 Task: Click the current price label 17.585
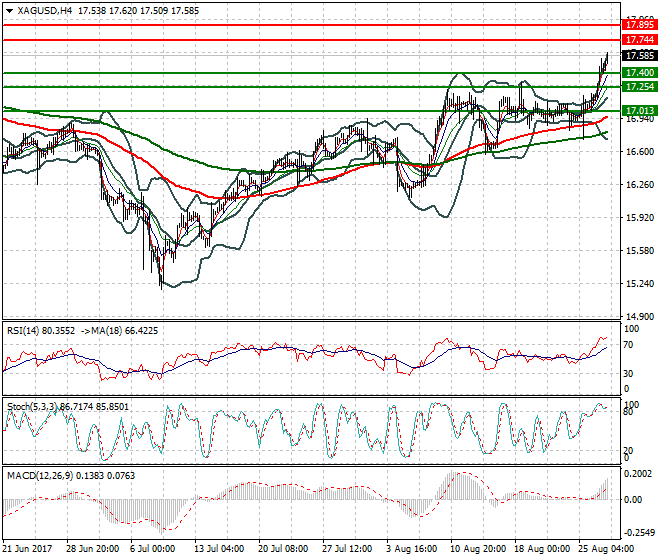(x=640, y=56)
